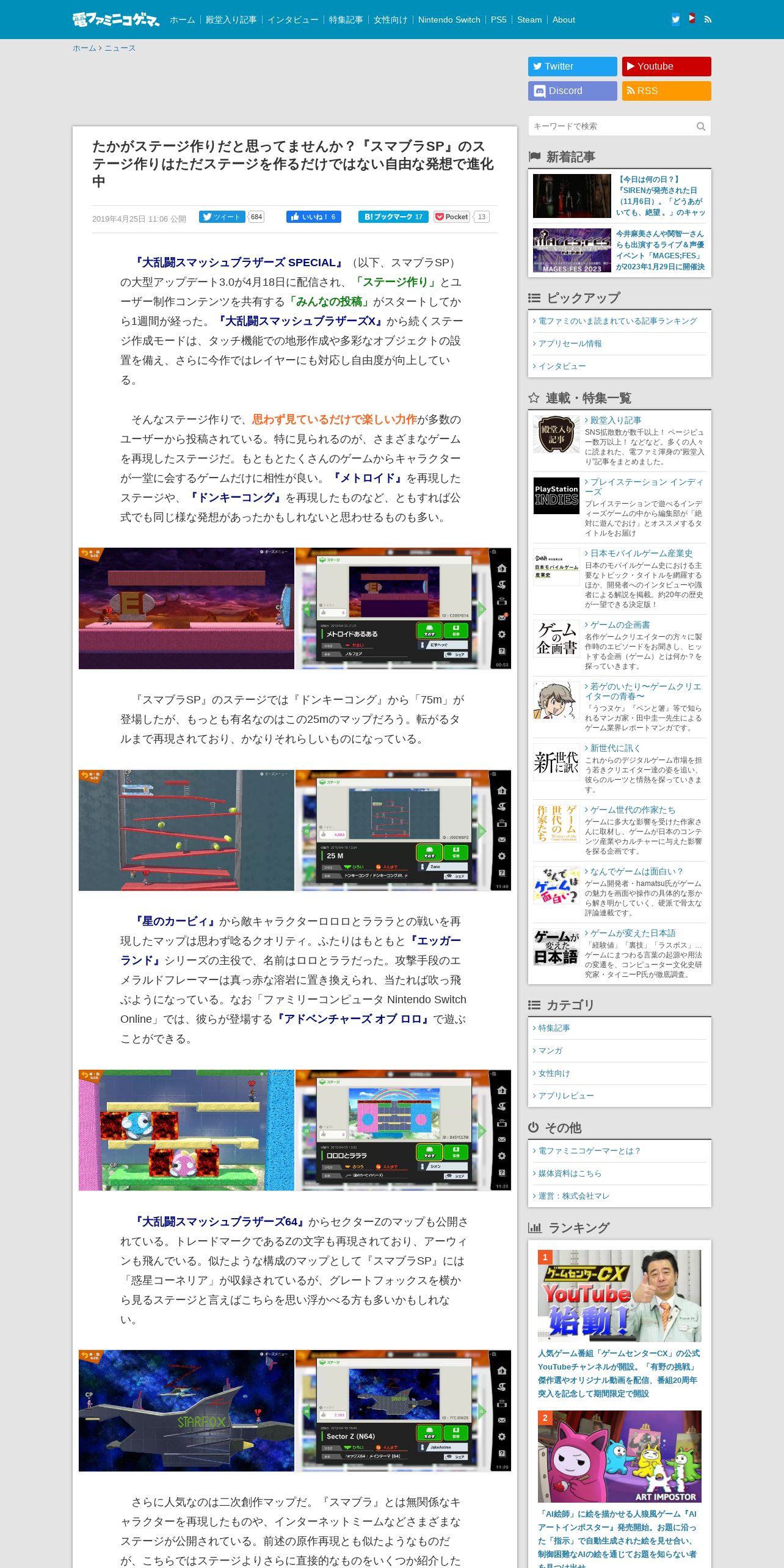Open the MAGES;FES 2023 article thumbnail
784x1568 pixels.
click(x=572, y=250)
